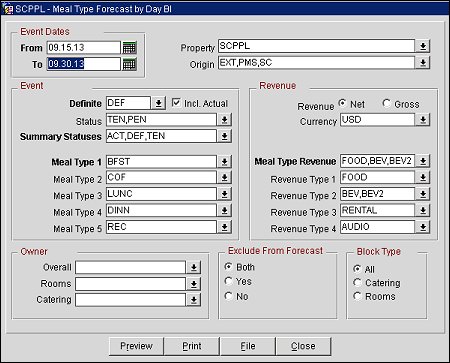Click the Status field TEN,PEN
The height and width of the screenshot is (363, 450).
(x=161, y=120)
